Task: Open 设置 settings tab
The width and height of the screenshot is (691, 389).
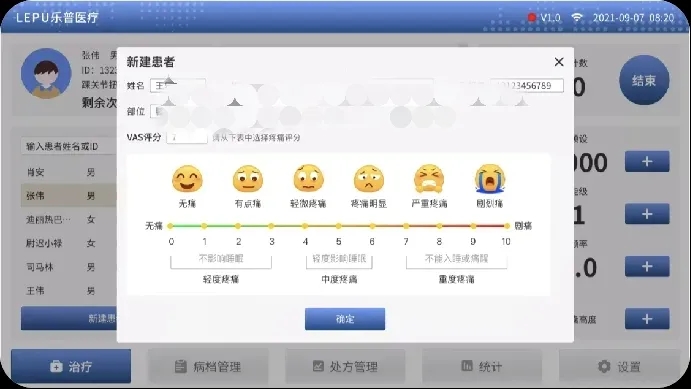Action: pos(619,366)
